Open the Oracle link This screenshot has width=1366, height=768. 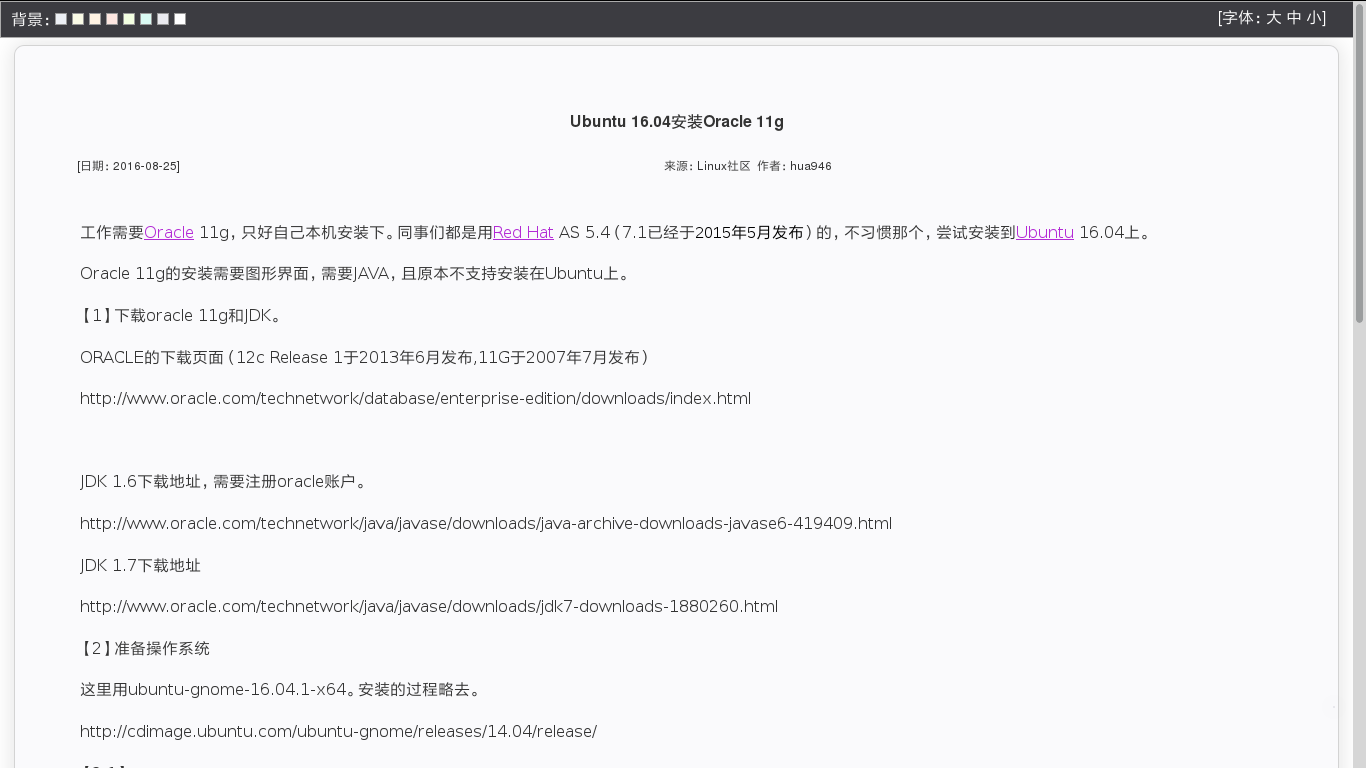pyautogui.click(x=169, y=232)
